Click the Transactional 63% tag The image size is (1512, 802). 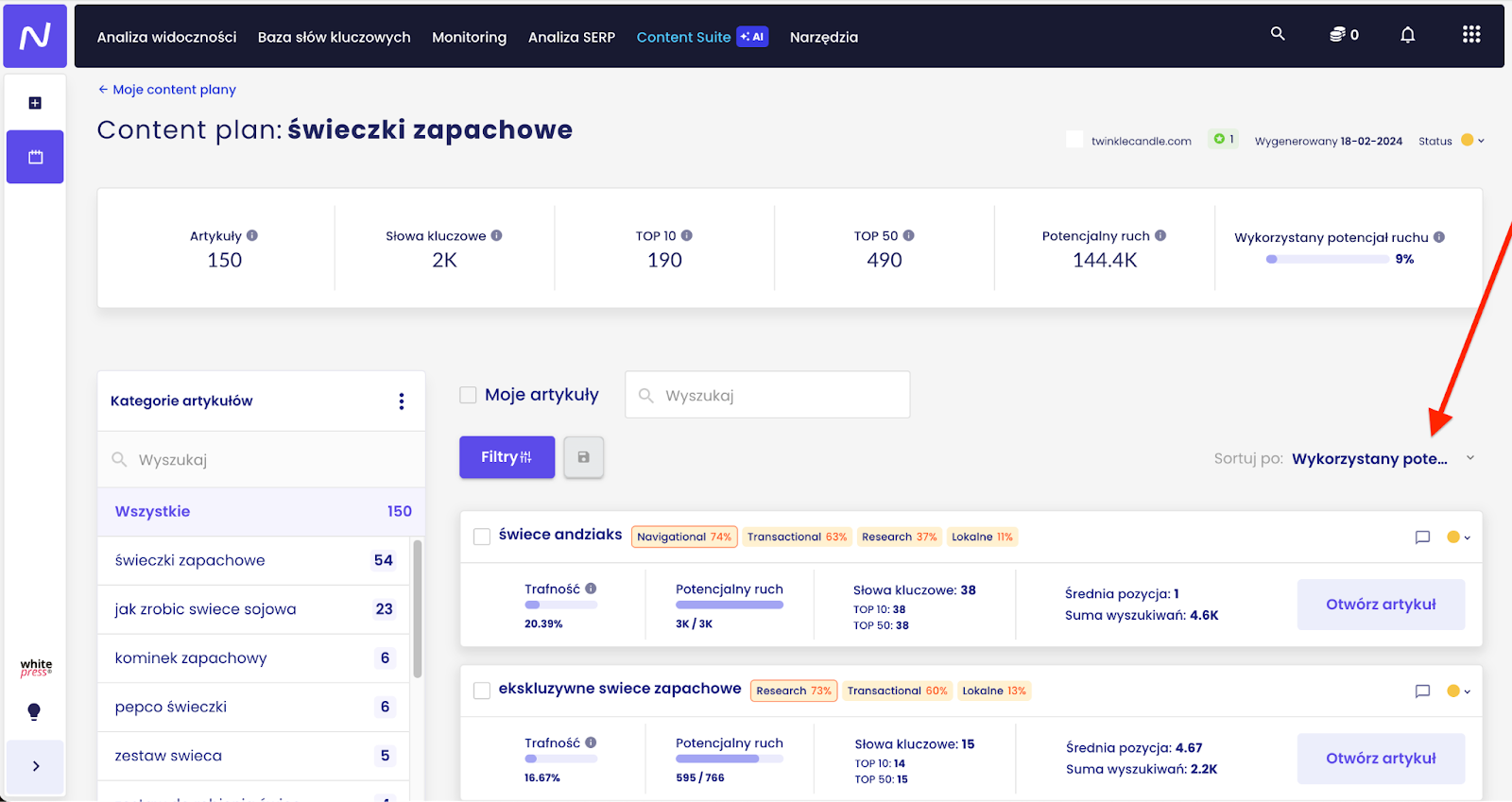point(797,537)
